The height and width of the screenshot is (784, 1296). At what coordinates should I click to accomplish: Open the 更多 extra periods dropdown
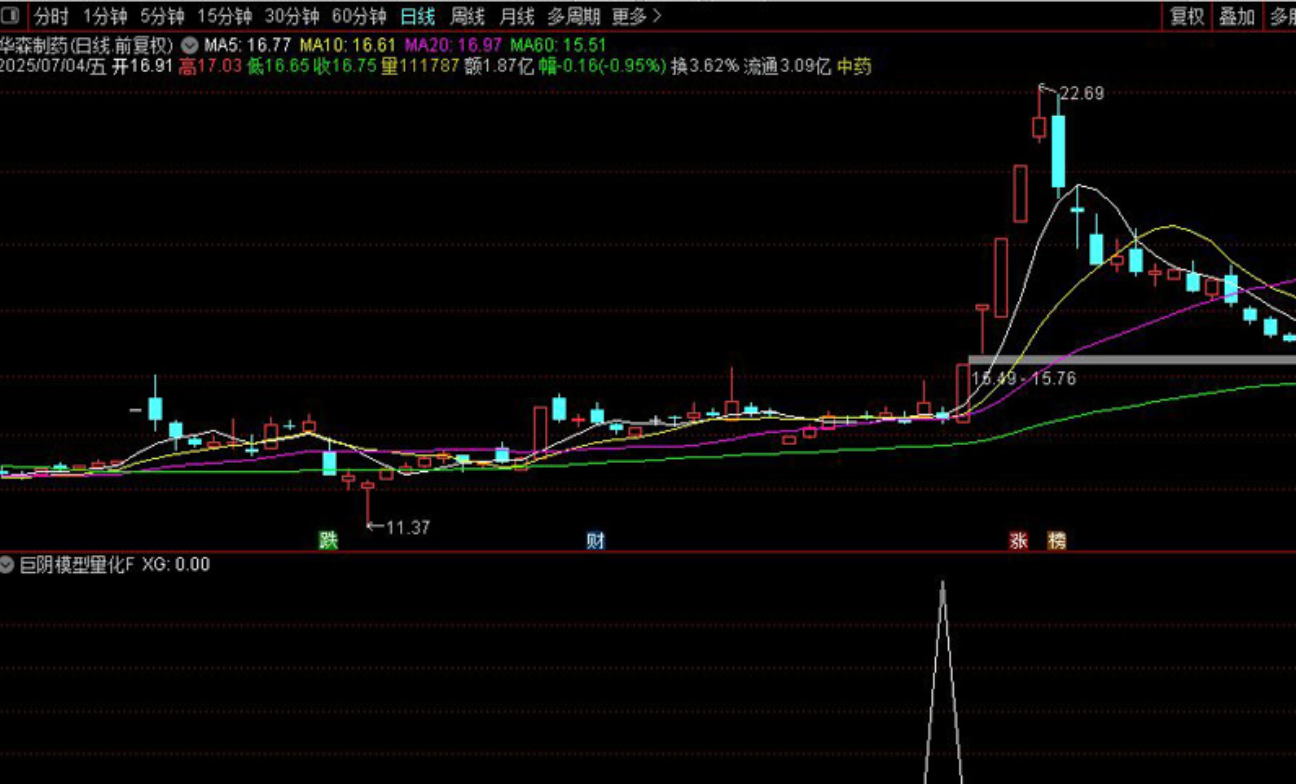[630, 16]
